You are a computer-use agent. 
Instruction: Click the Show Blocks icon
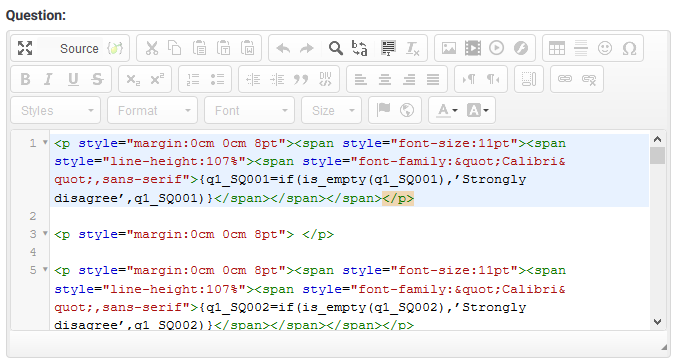pos(529,79)
